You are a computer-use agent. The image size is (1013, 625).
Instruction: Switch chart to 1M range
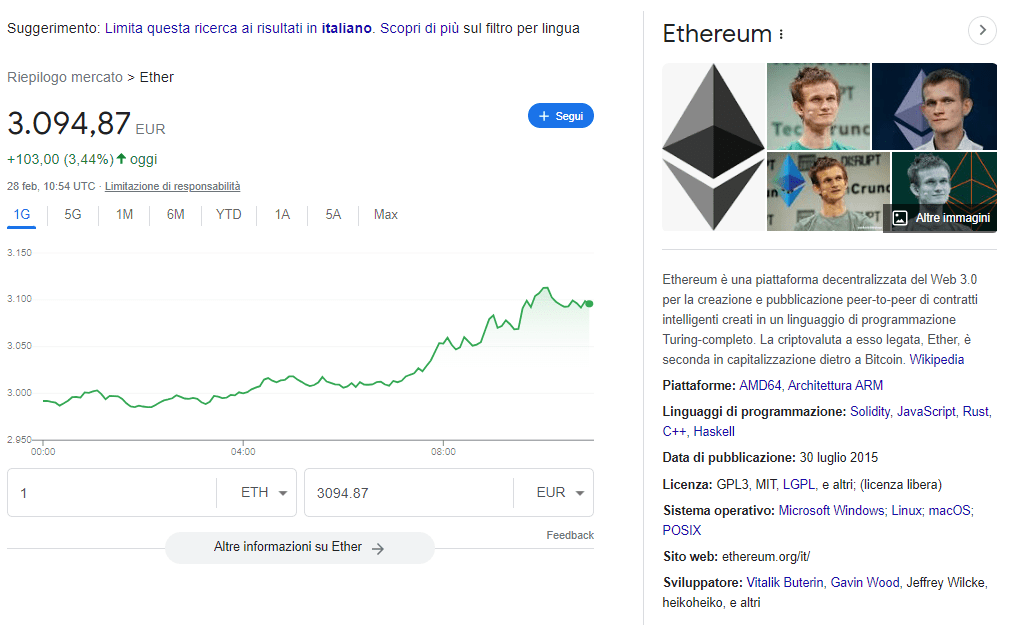coord(124,214)
